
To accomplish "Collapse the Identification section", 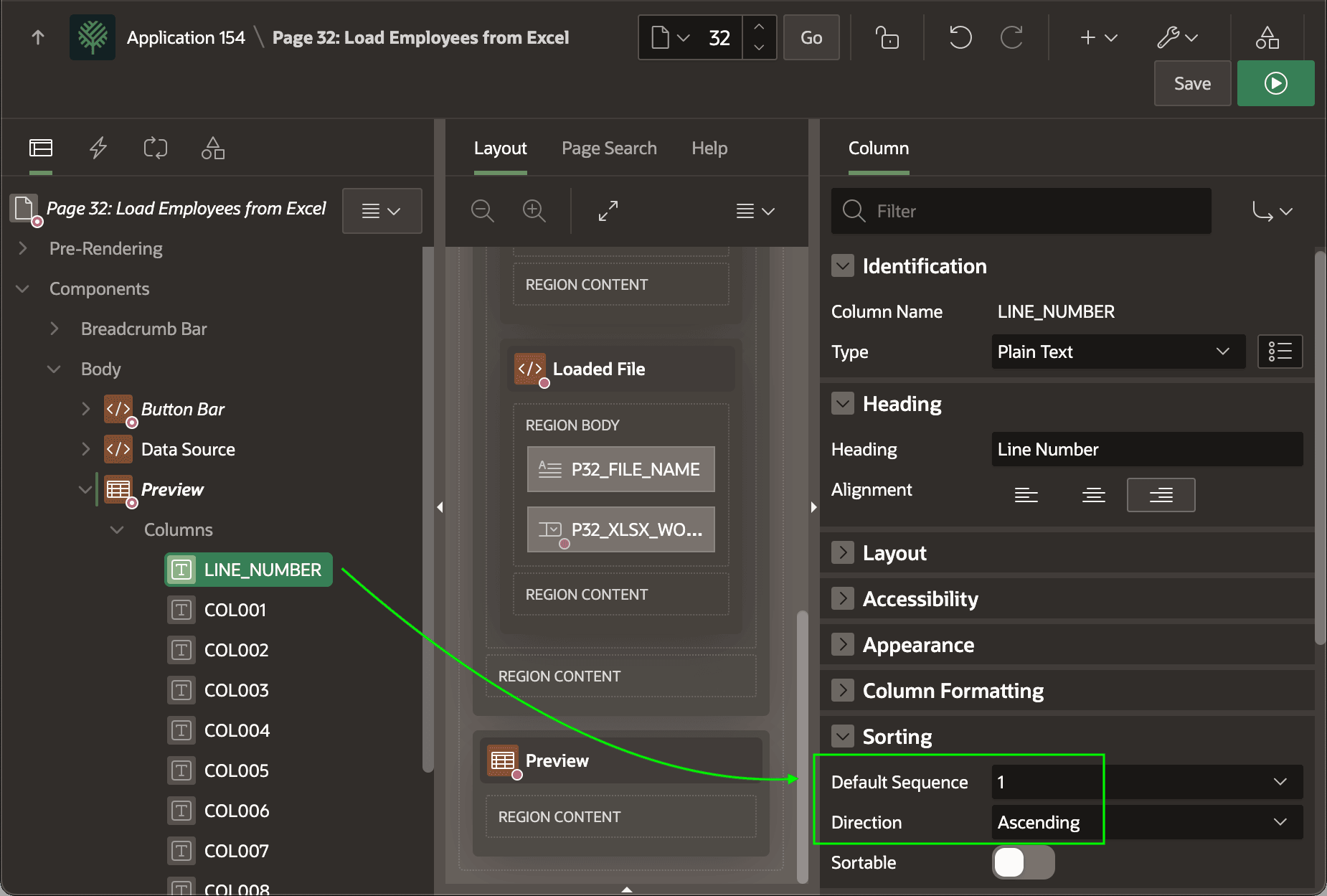I will [843, 266].
